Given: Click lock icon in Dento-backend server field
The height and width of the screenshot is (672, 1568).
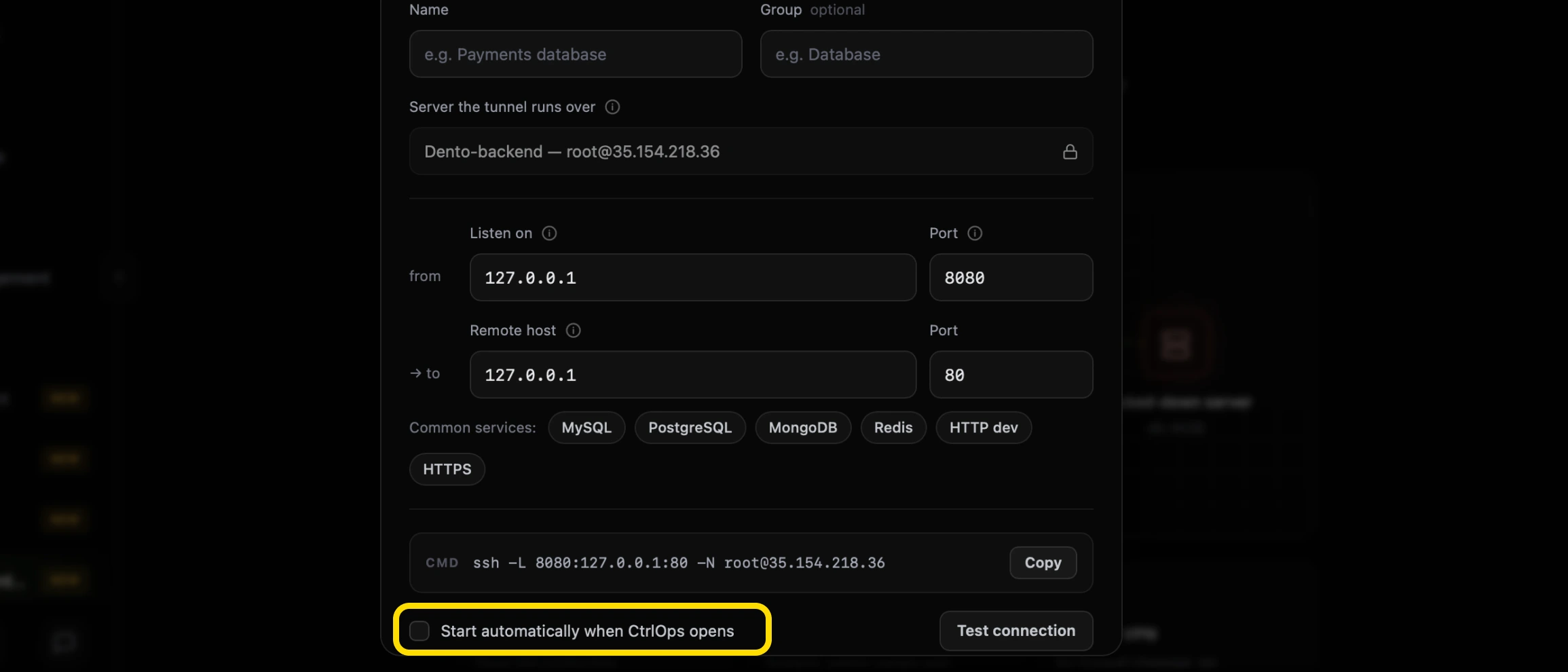Looking at the screenshot, I should tap(1070, 152).
